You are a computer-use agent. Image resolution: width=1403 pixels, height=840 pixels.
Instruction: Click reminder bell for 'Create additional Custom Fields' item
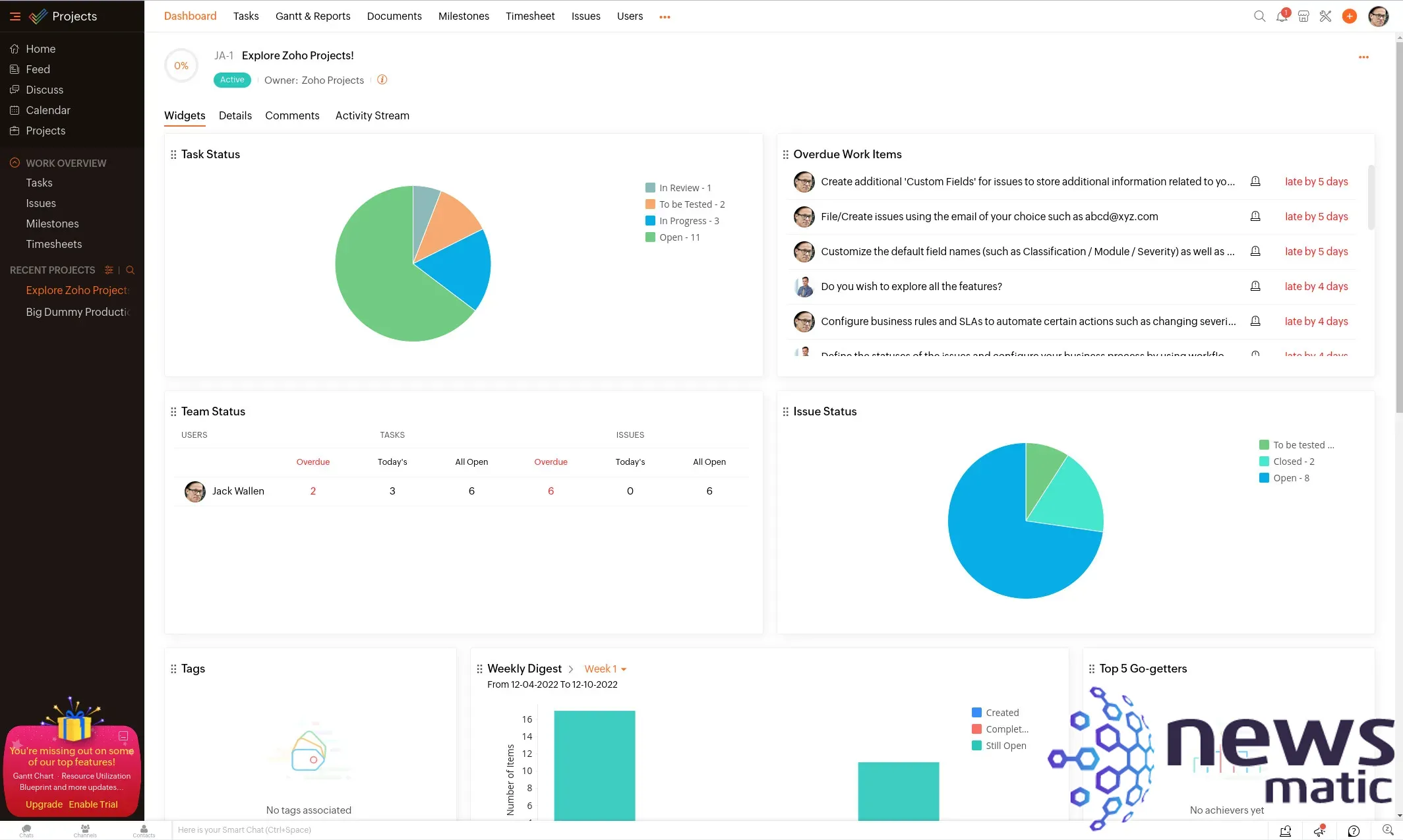1255,181
